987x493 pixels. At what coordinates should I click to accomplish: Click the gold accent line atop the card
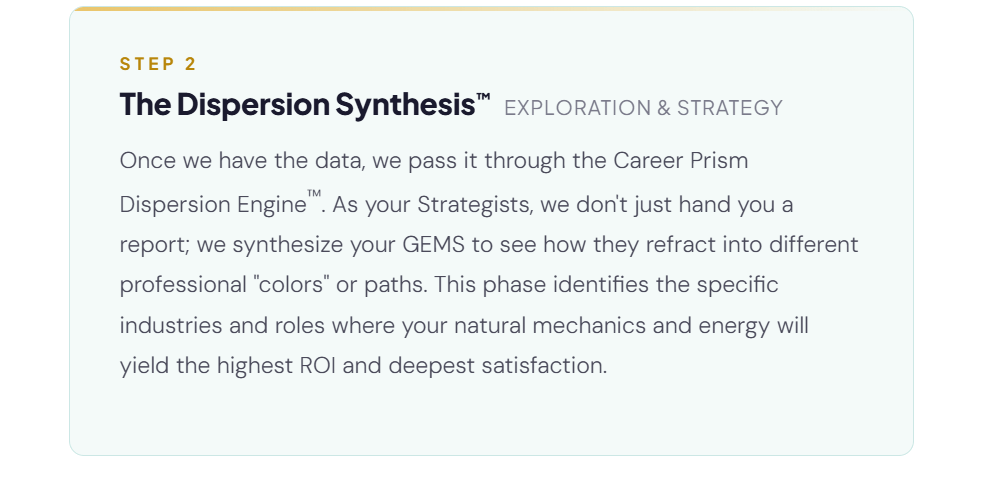(300, 8)
